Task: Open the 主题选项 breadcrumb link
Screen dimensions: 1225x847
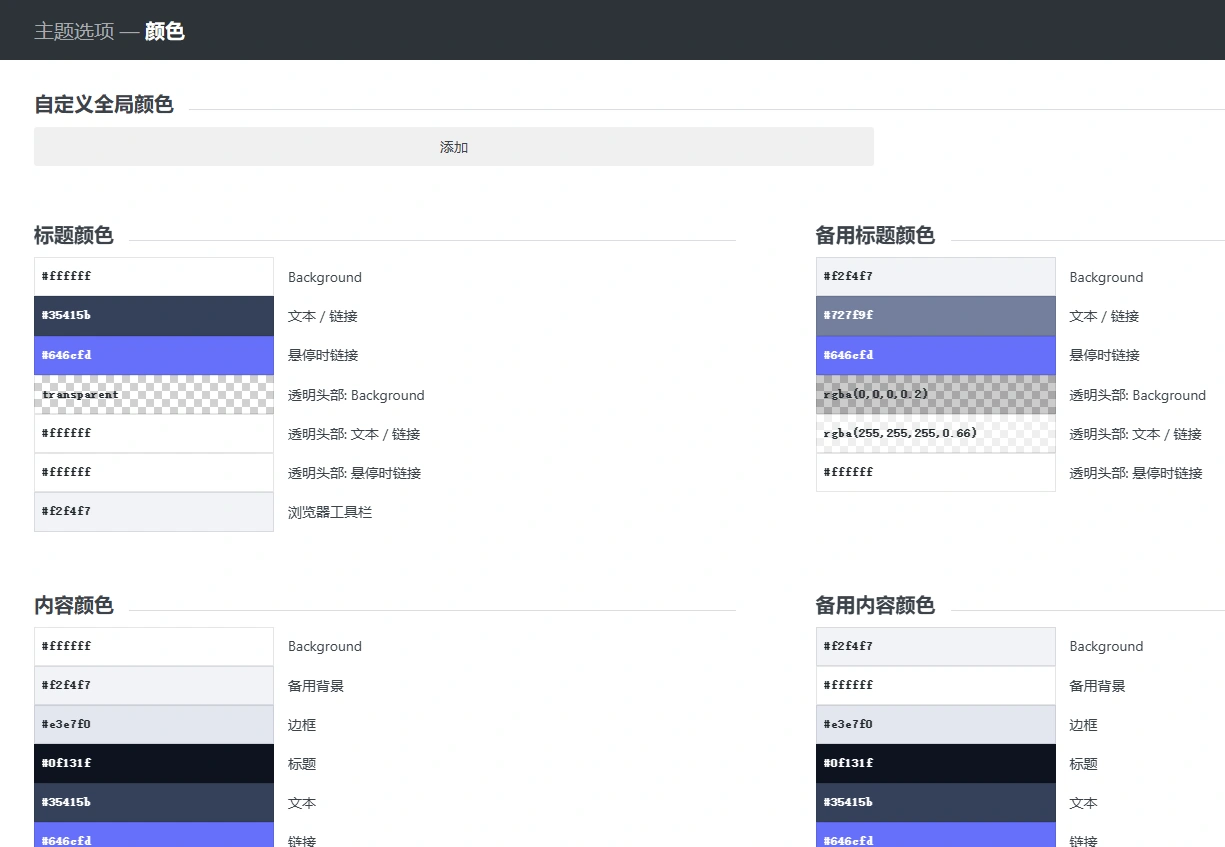Action: pos(73,31)
